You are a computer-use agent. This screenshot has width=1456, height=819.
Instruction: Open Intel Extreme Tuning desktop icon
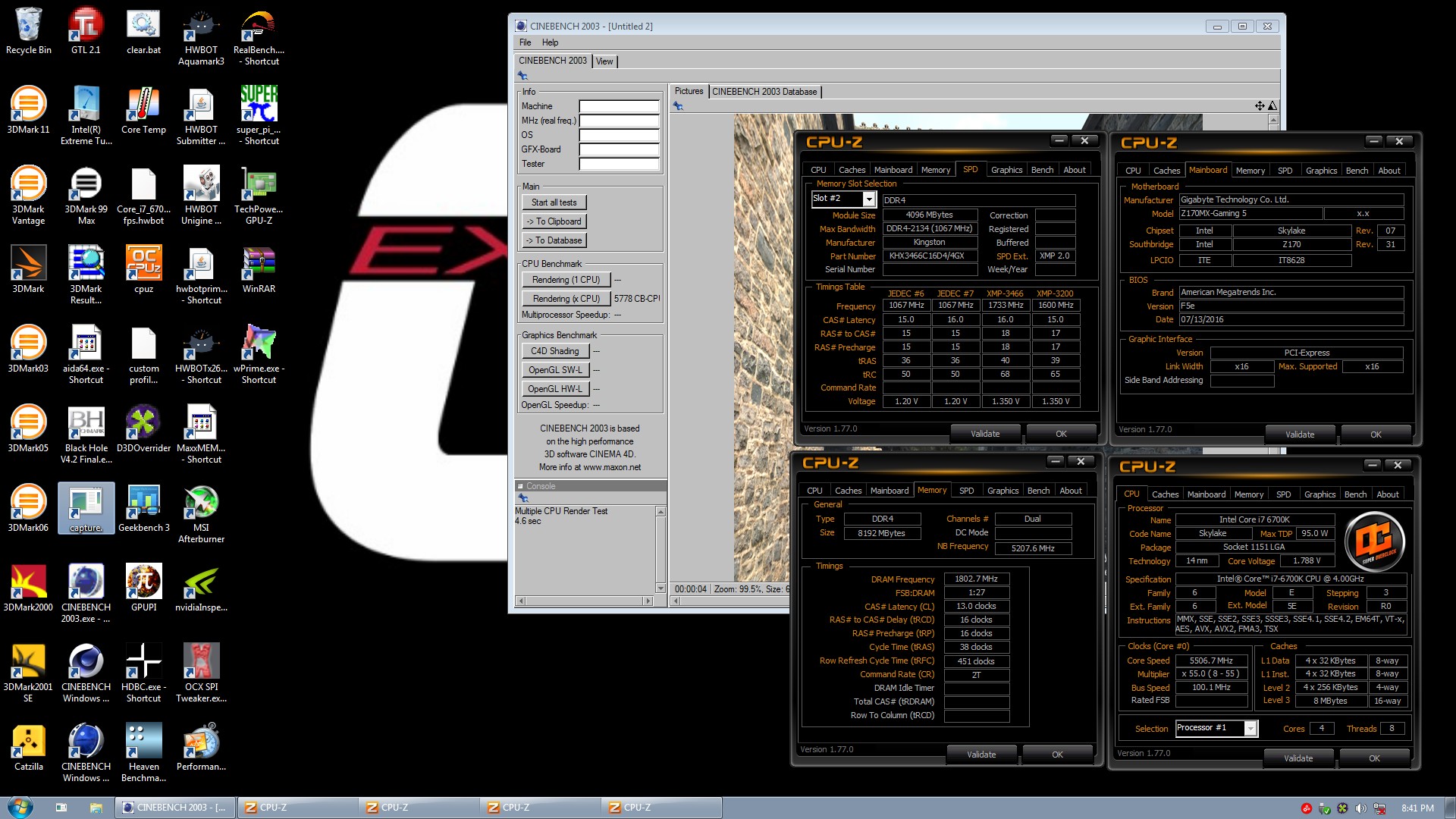pyautogui.click(x=86, y=116)
